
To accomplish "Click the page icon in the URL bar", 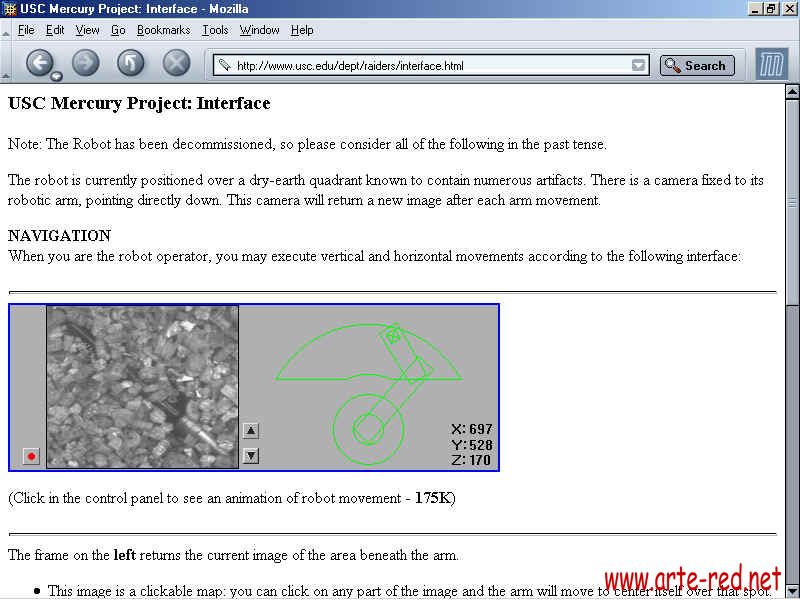I will point(224,66).
